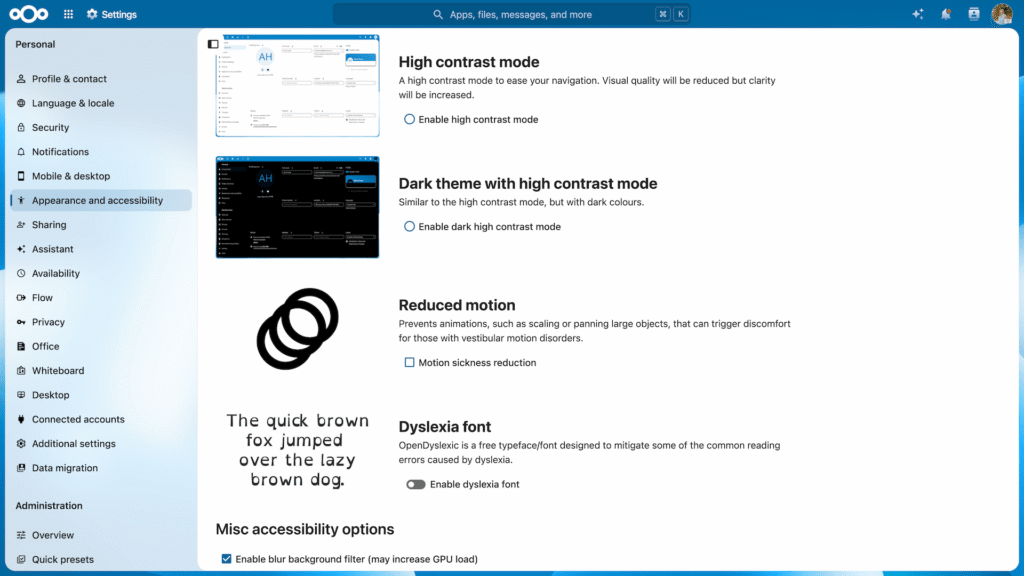Image resolution: width=1024 pixels, height=576 pixels.
Task: Click the Language & locale globe icon
Action: click(x=21, y=103)
